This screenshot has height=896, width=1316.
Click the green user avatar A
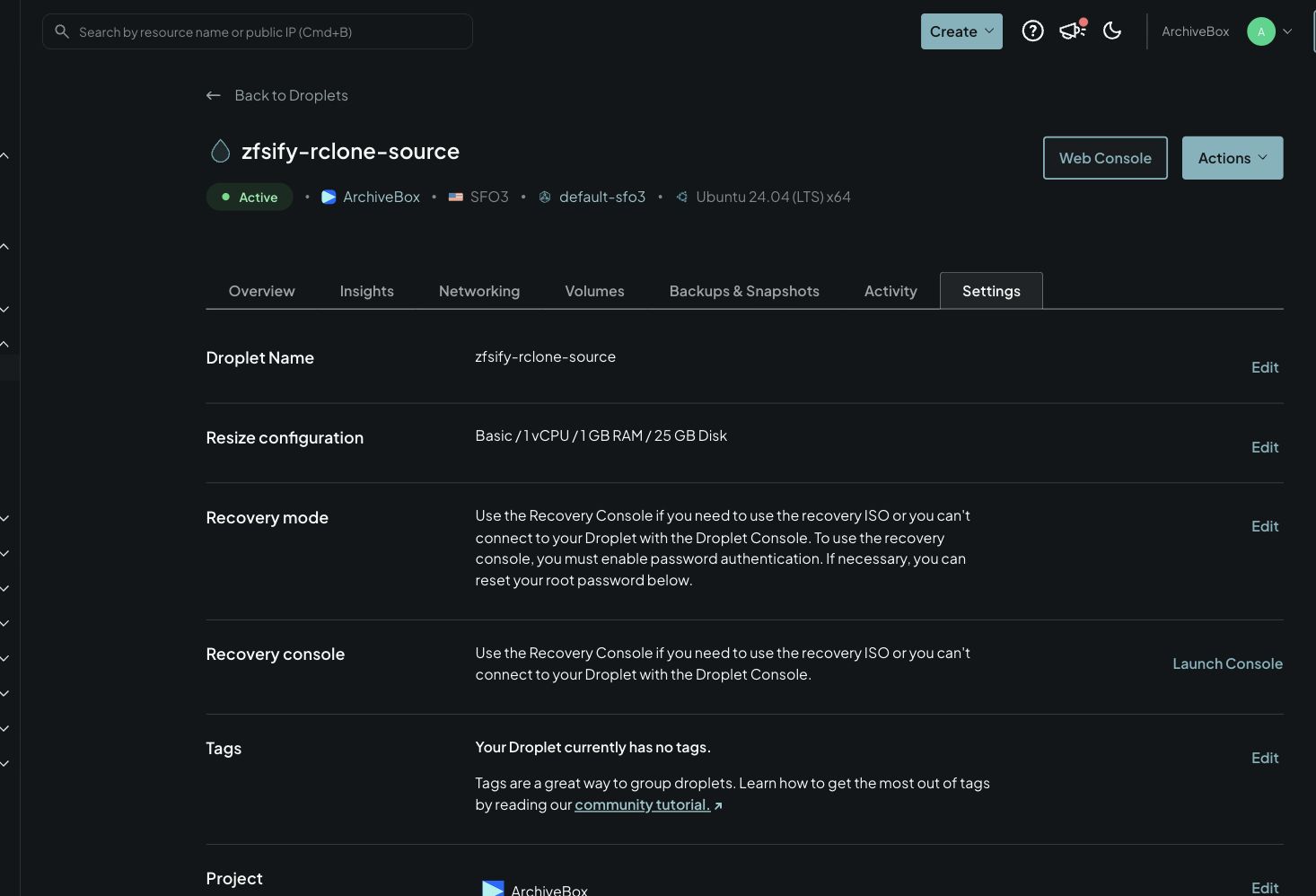click(1261, 31)
